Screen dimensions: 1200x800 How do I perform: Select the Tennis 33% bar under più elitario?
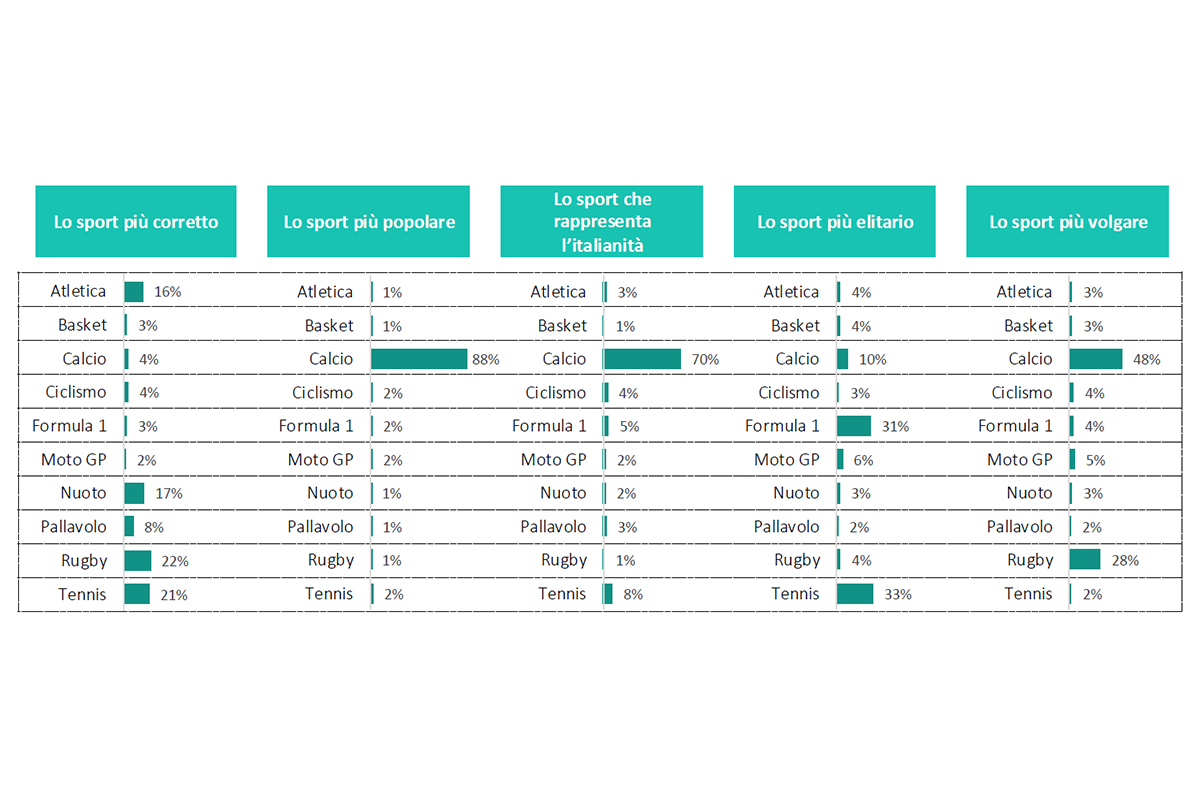point(855,594)
